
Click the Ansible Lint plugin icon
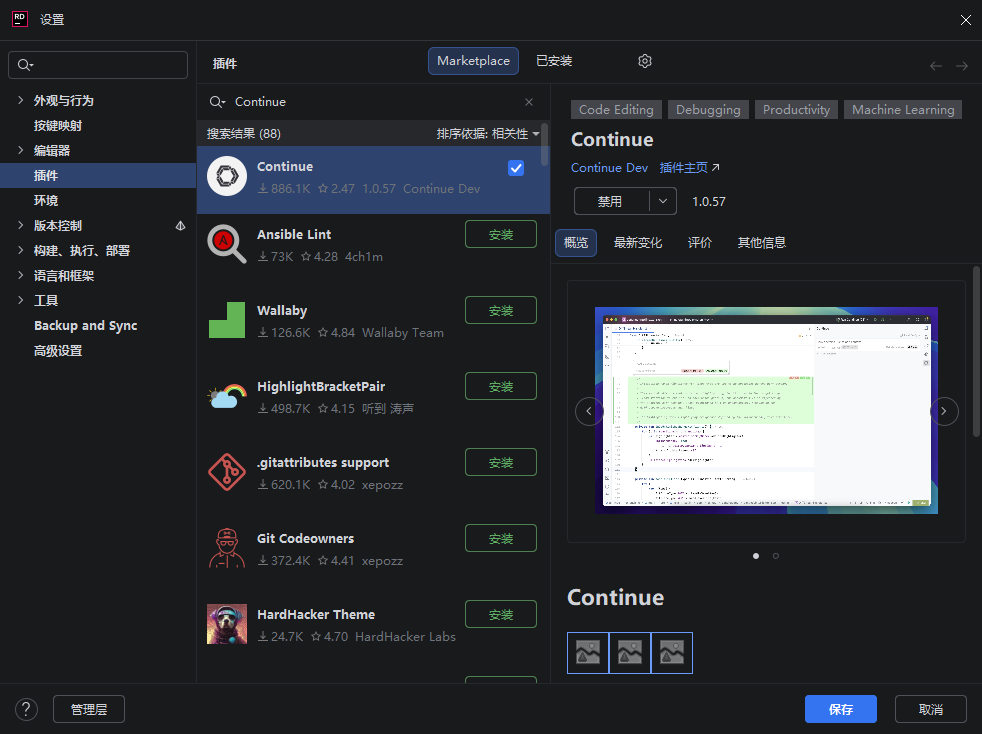tap(227, 244)
